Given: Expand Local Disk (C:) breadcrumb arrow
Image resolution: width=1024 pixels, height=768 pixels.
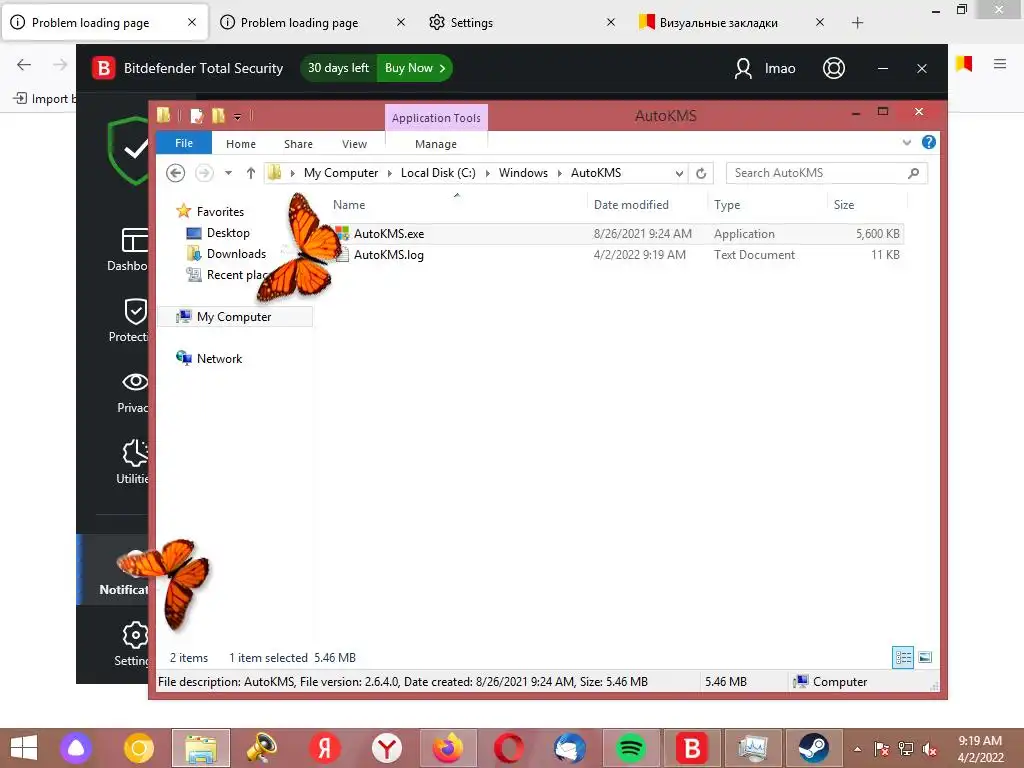Looking at the screenshot, I should tap(487, 173).
